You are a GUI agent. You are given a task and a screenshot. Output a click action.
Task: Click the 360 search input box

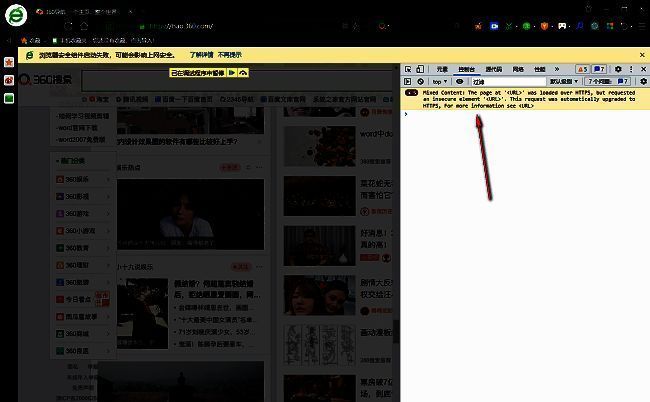click(x=237, y=81)
